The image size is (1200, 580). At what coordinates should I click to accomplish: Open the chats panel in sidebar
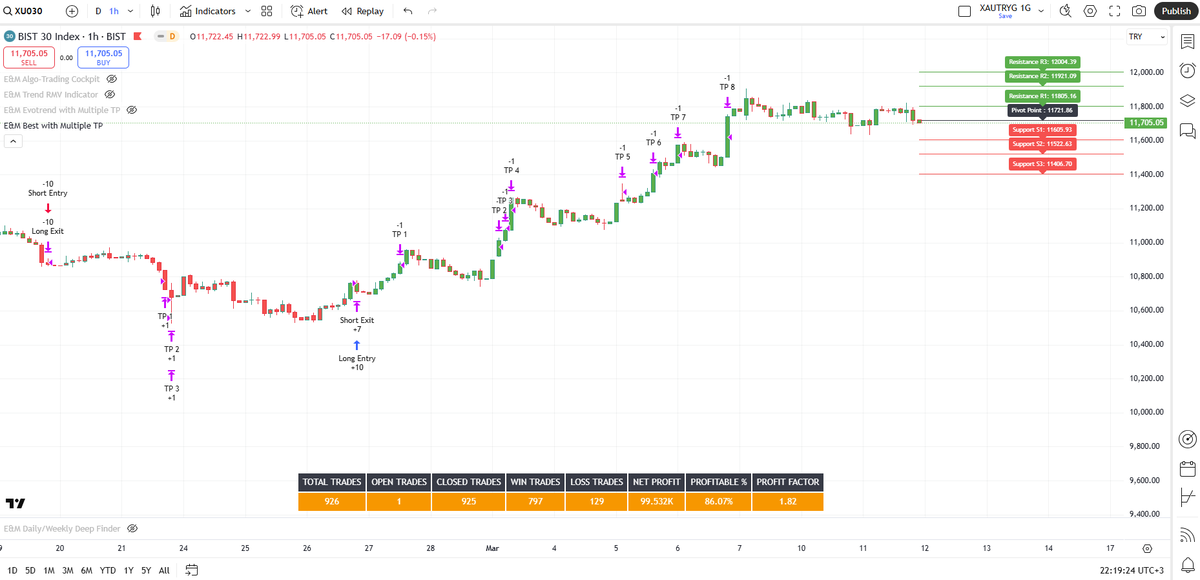1187,130
